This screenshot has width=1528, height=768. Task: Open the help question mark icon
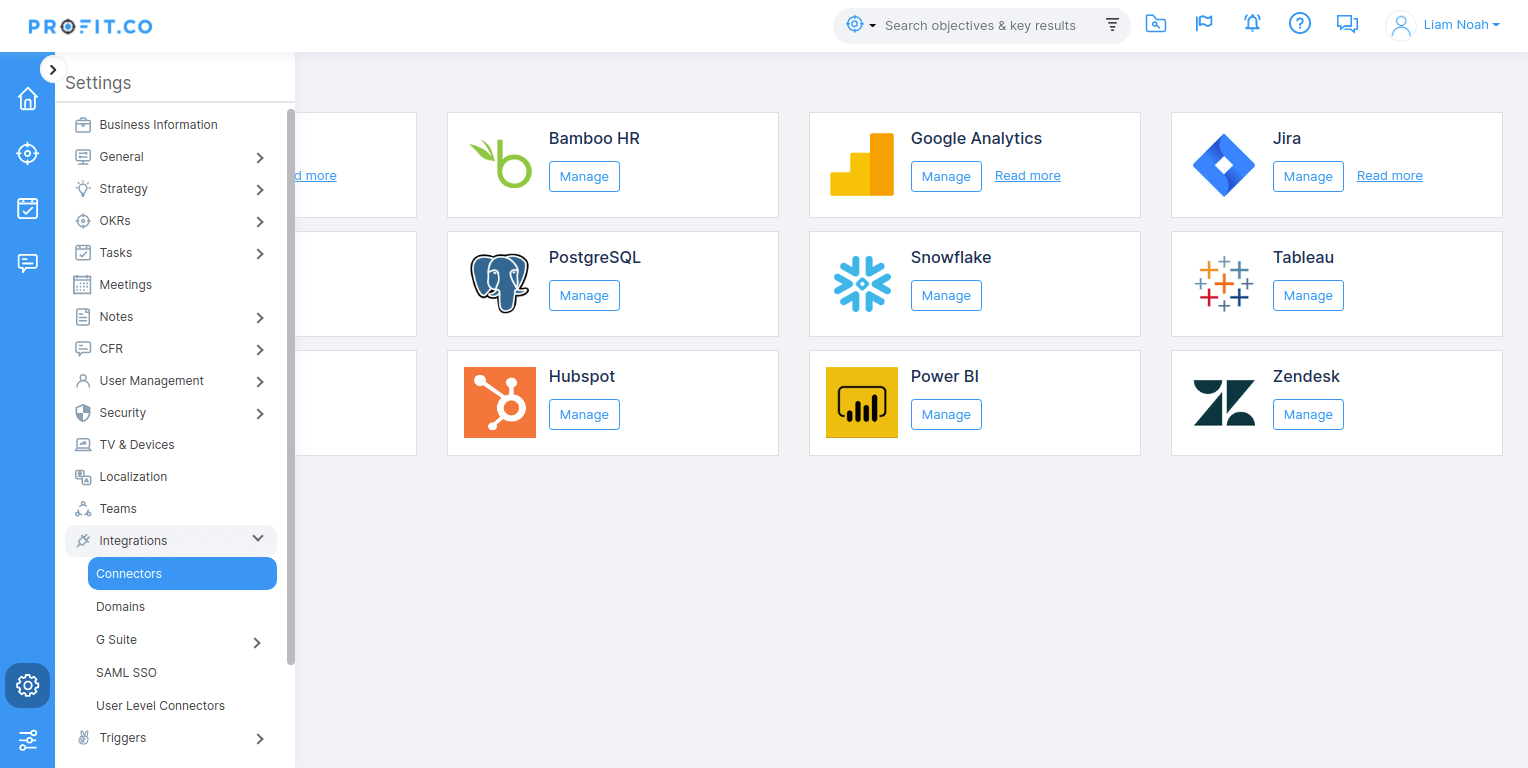(1300, 24)
